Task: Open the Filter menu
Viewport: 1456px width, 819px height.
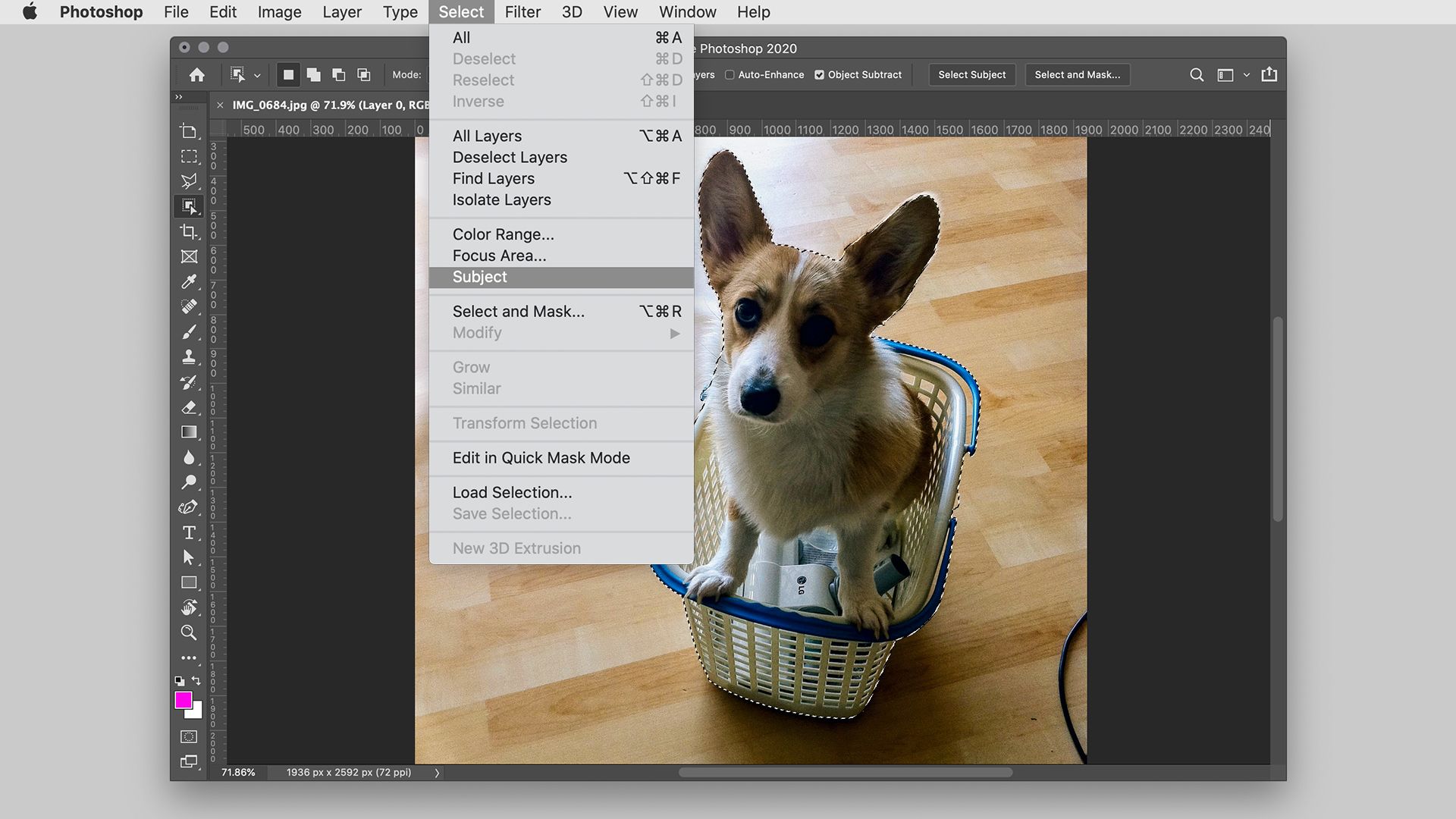Action: click(x=522, y=11)
